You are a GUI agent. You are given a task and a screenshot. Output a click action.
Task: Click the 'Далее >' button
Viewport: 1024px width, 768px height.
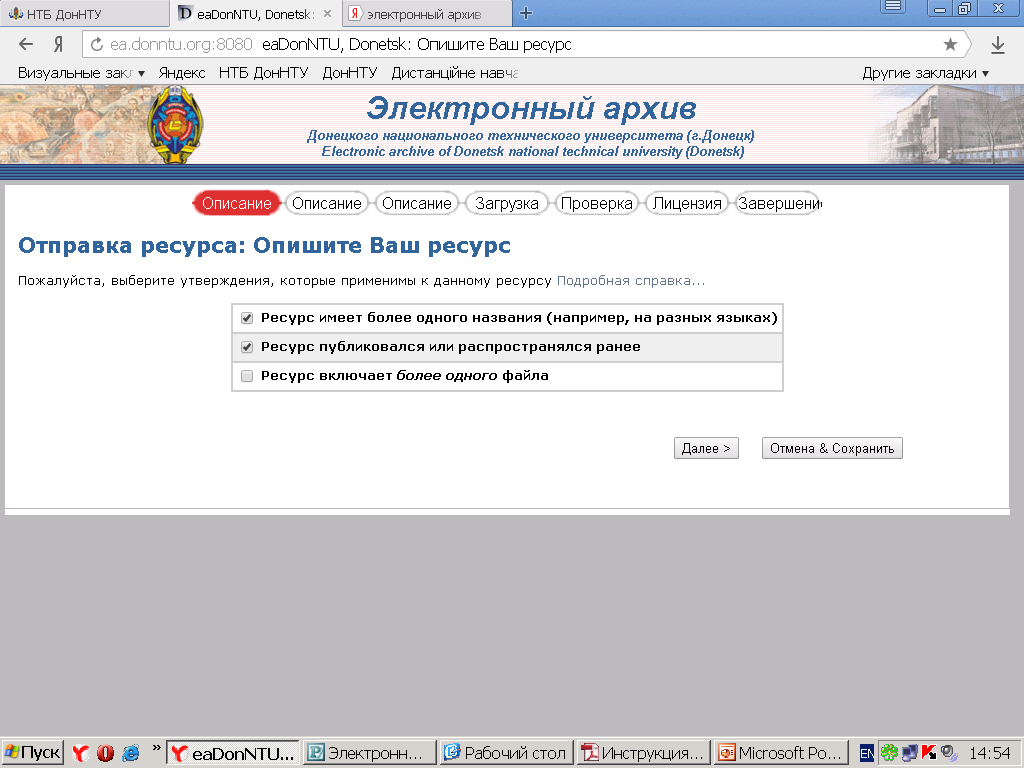706,448
